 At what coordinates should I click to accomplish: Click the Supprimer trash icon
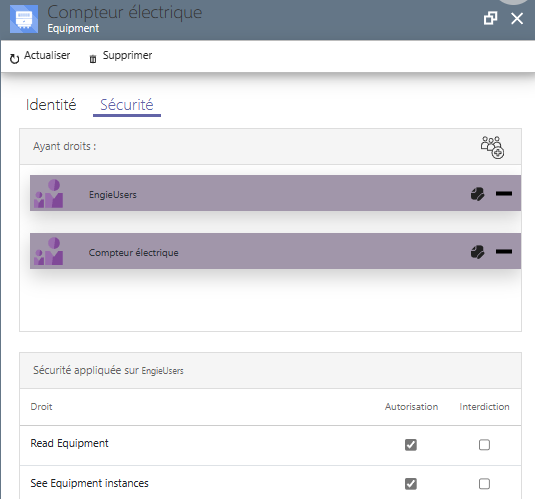pyautogui.click(x=93, y=59)
